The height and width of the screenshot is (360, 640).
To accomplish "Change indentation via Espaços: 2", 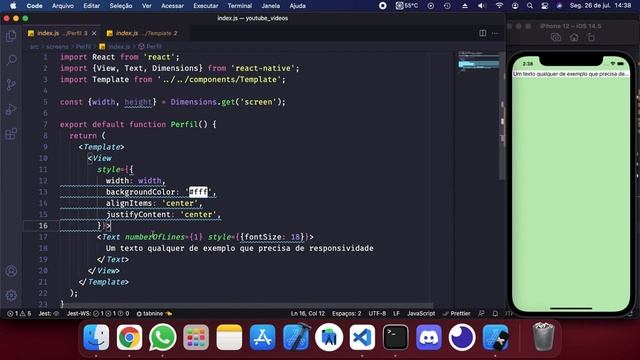I will (347, 313).
